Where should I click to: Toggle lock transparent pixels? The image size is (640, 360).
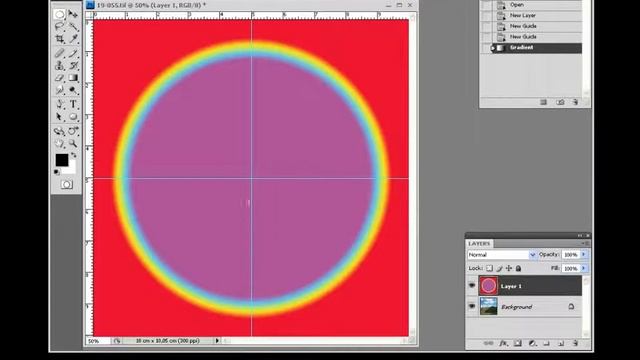[489, 268]
